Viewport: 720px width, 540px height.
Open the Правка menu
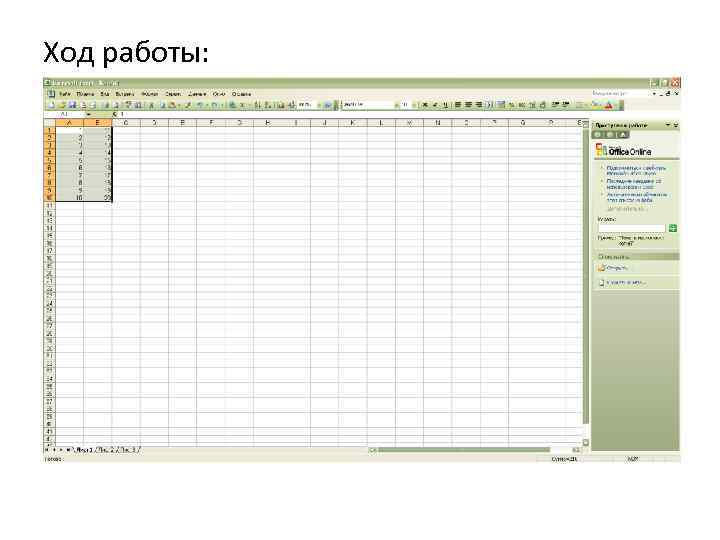[85, 94]
